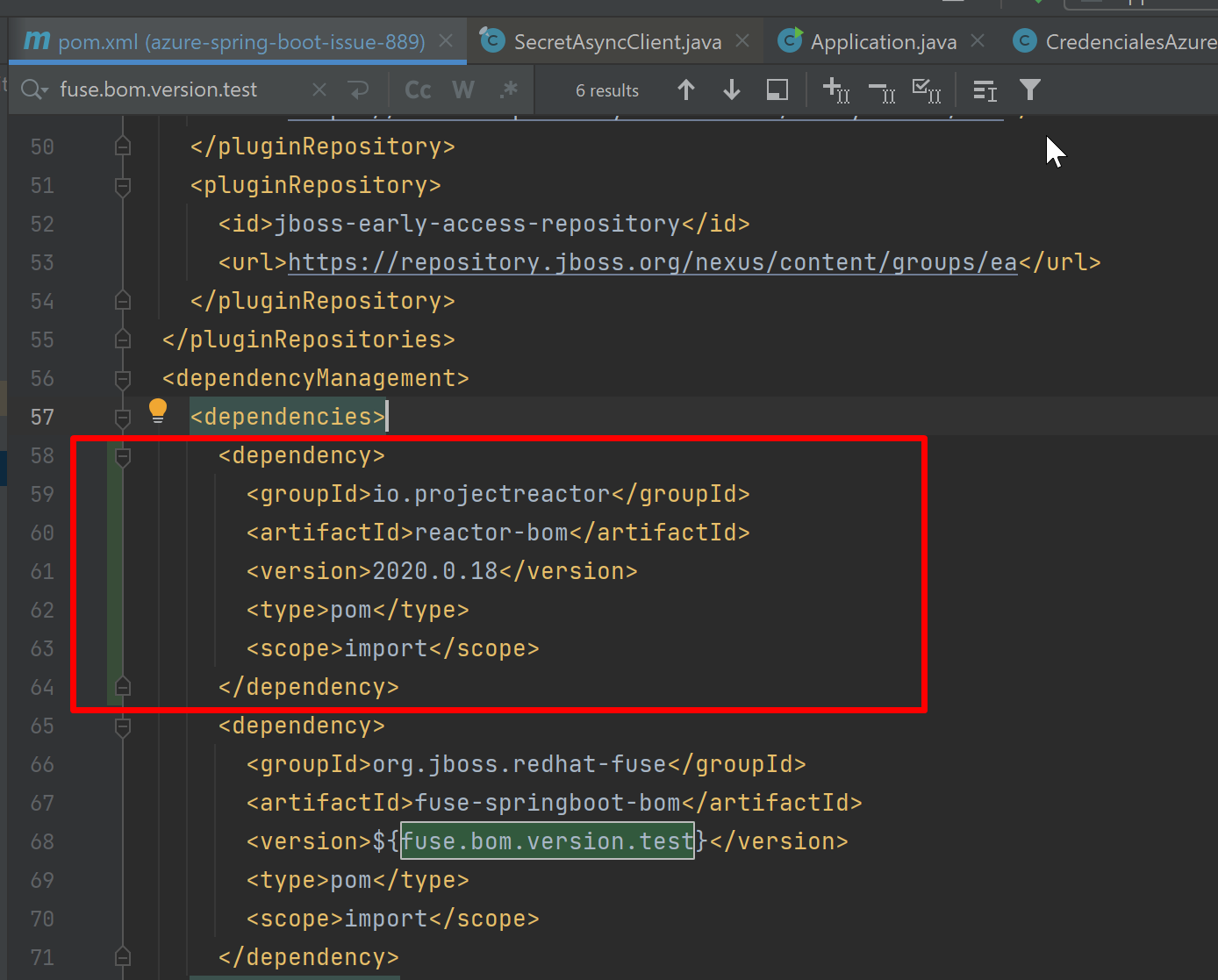
Task: Click the remove occurrence from selection icon
Action: [882, 89]
